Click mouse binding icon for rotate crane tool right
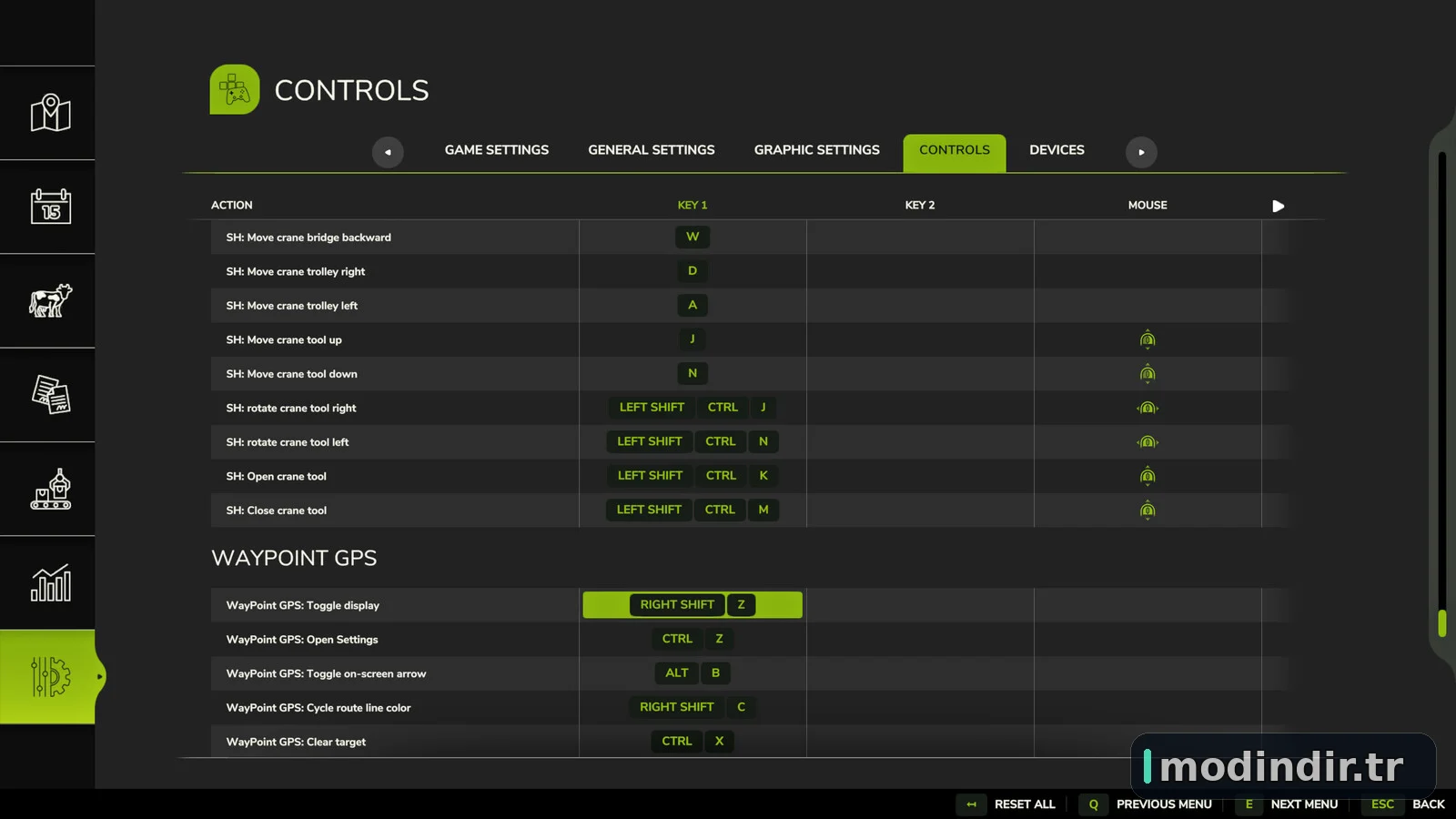 coord(1148,408)
